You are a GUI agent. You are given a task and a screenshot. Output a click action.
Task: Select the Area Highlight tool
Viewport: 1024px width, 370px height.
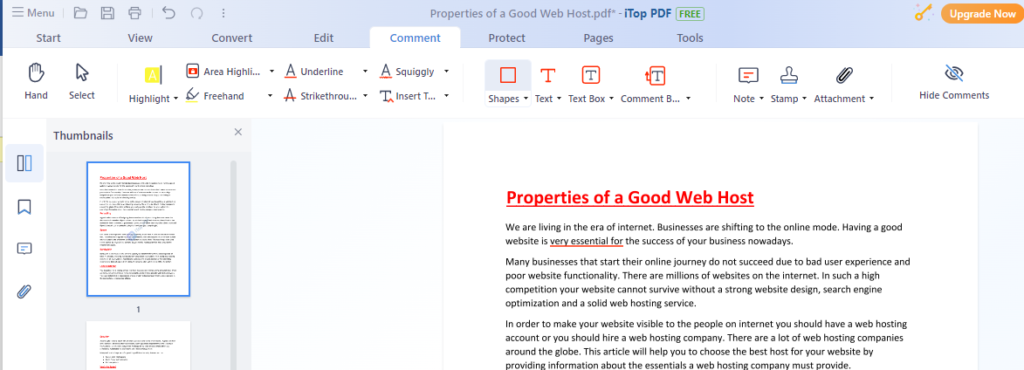pos(222,71)
